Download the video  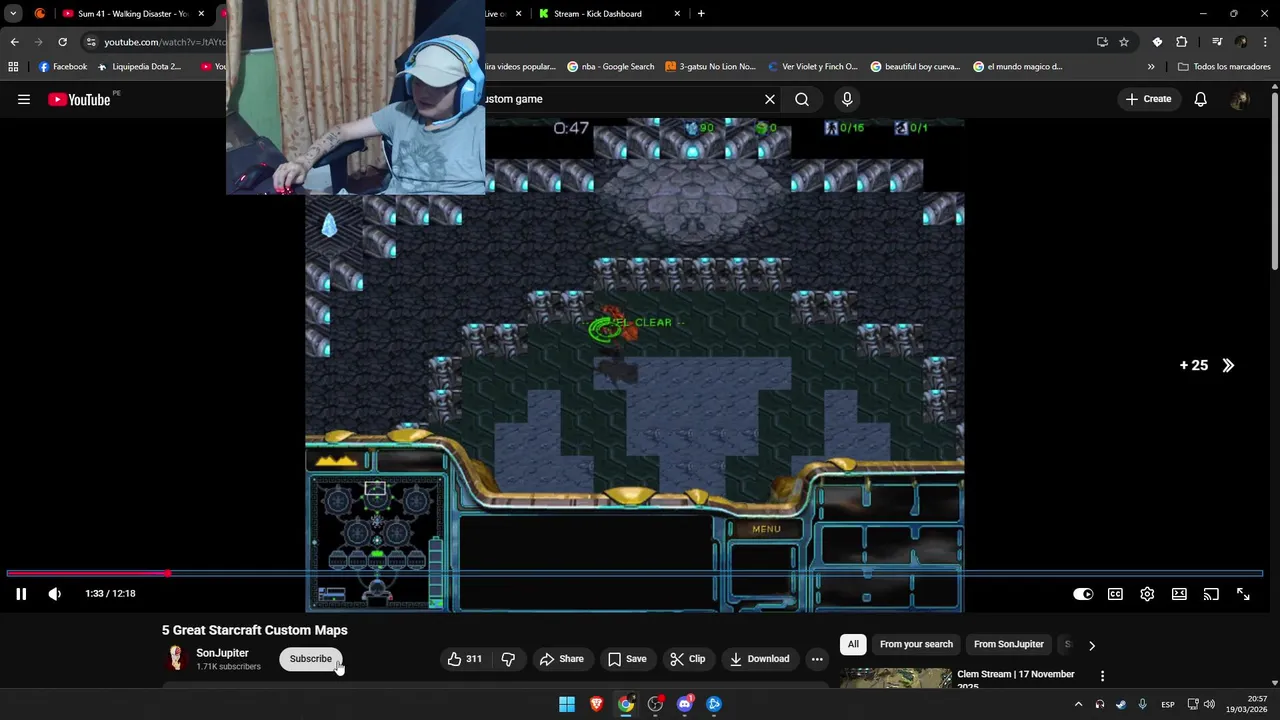coord(760,659)
